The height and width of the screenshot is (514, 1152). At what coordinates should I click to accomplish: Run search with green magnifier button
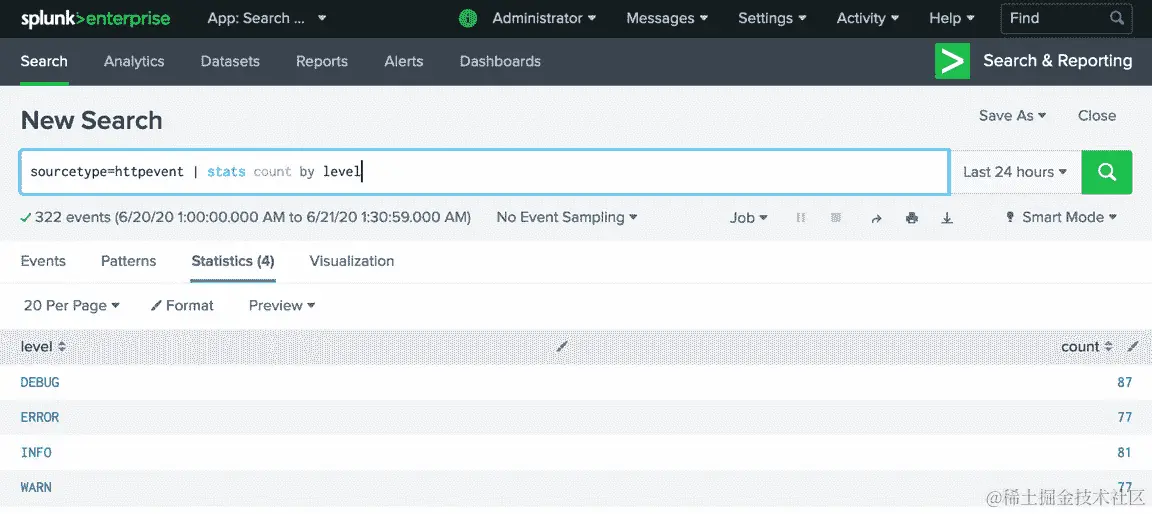click(1106, 172)
